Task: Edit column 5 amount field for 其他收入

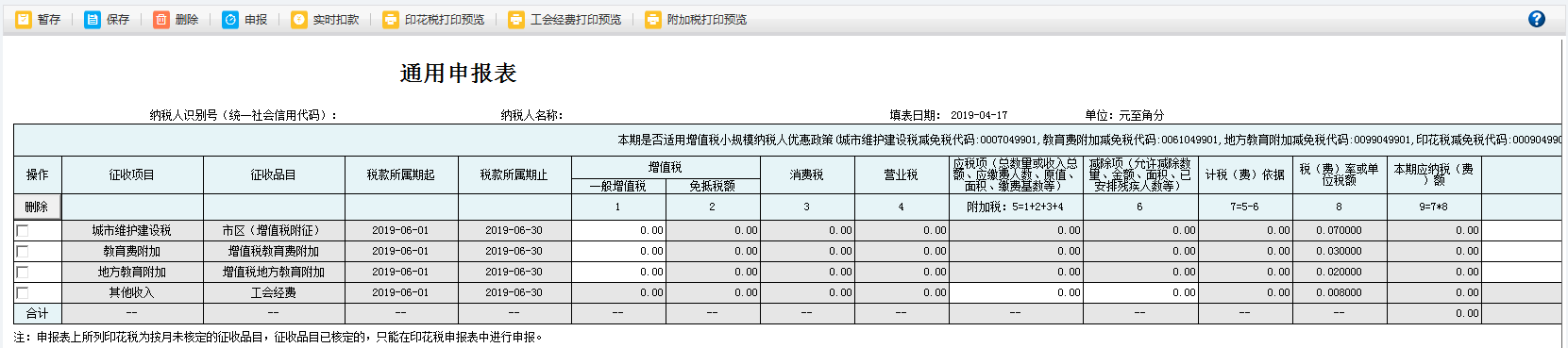Action: tap(1016, 292)
